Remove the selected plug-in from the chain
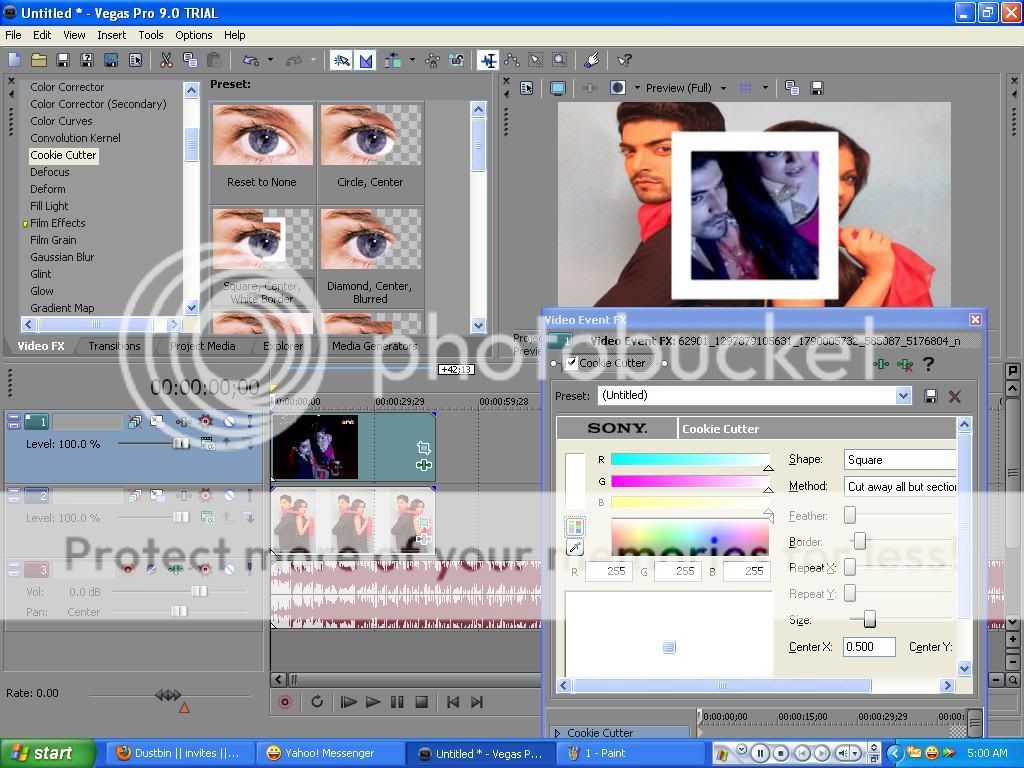 coord(904,364)
